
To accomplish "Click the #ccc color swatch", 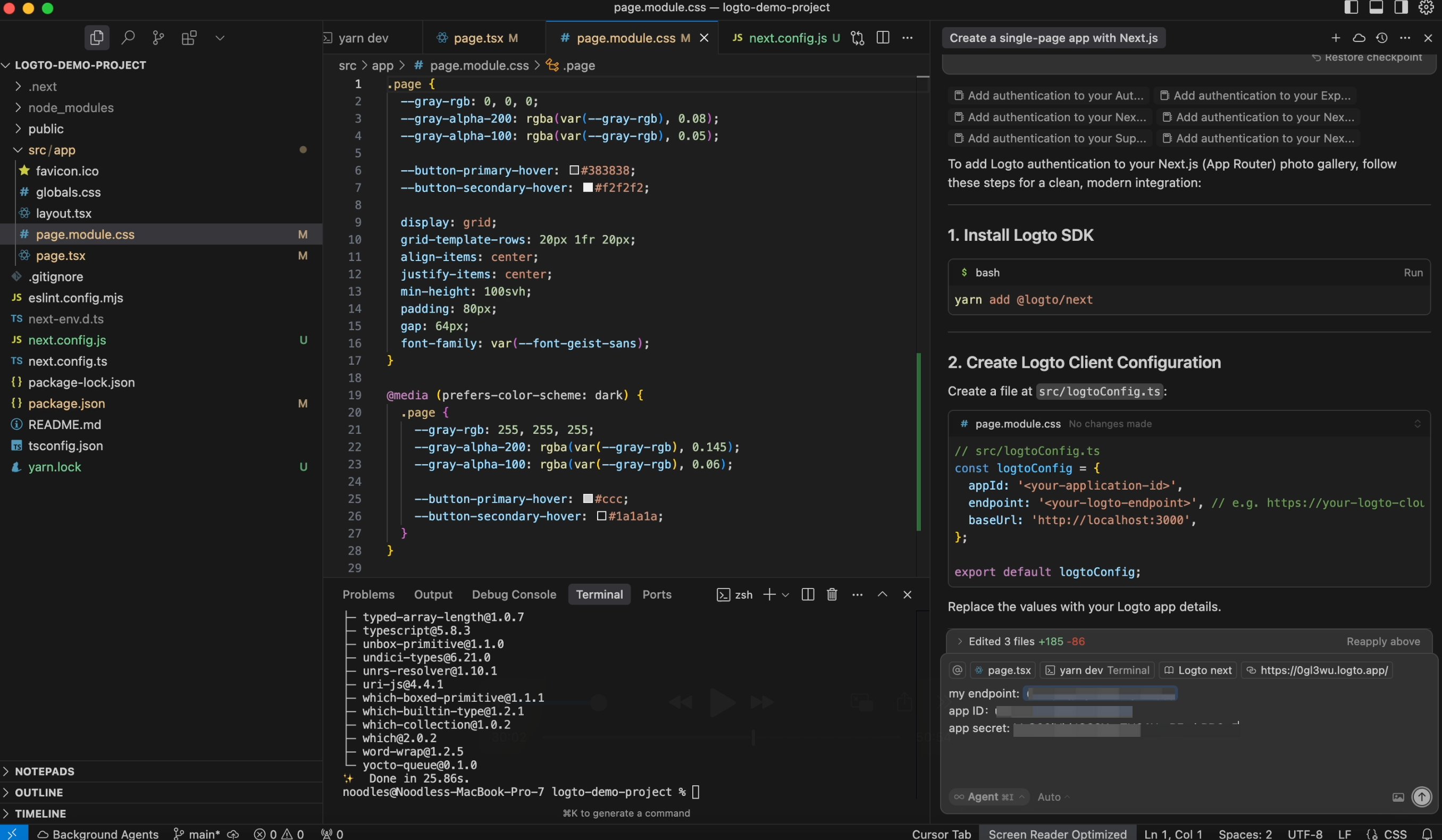I will point(588,498).
